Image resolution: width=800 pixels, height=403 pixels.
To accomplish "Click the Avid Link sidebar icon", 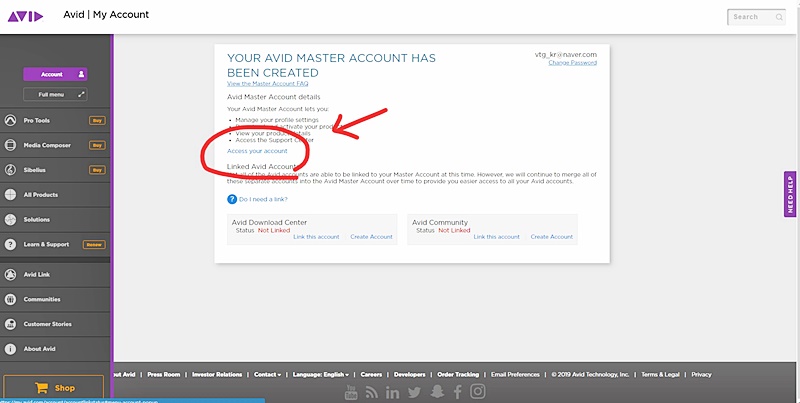I will 10,274.
